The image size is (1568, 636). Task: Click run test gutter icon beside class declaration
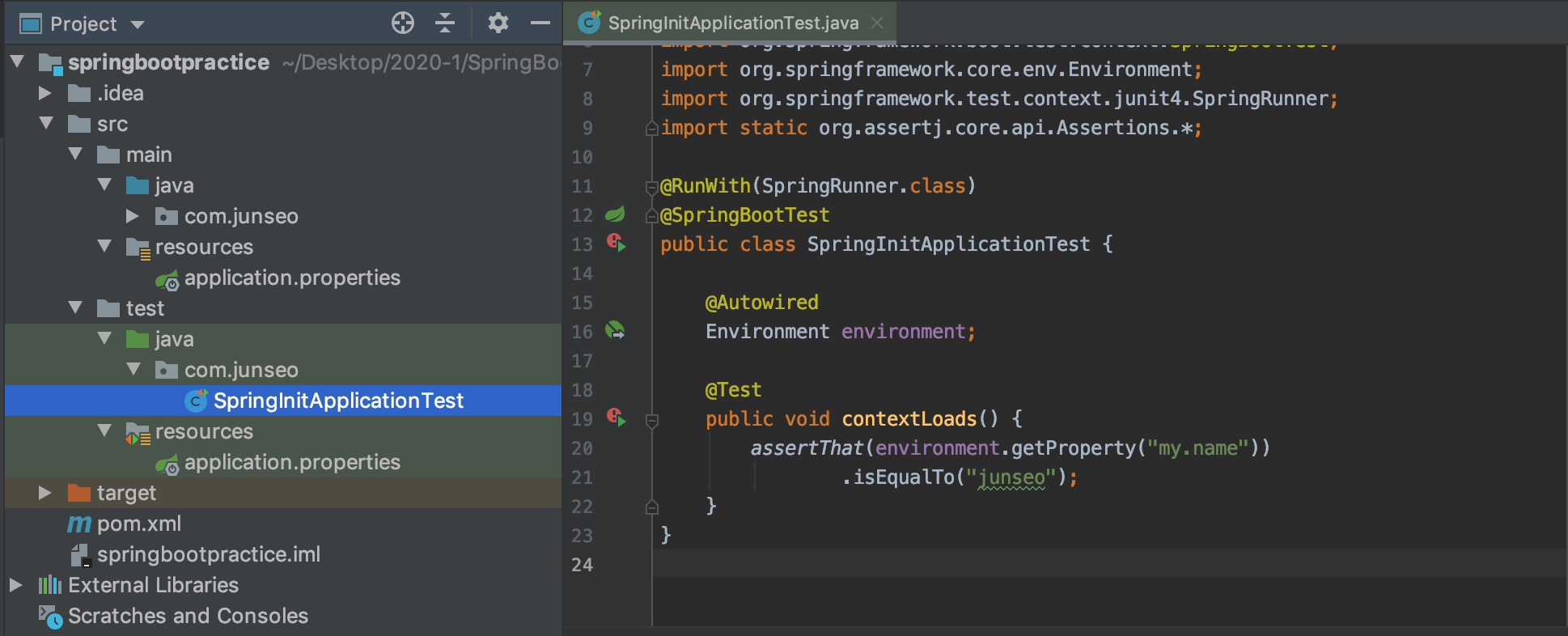[617, 243]
